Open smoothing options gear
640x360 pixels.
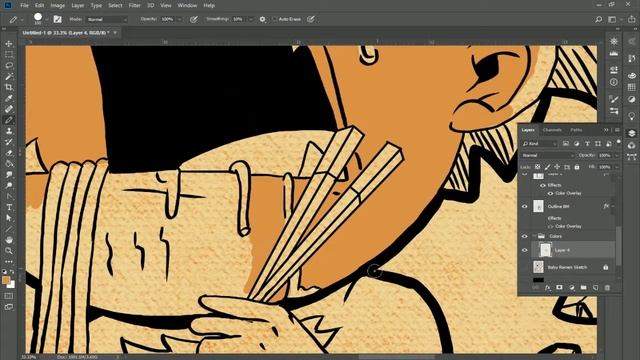(262, 19)
